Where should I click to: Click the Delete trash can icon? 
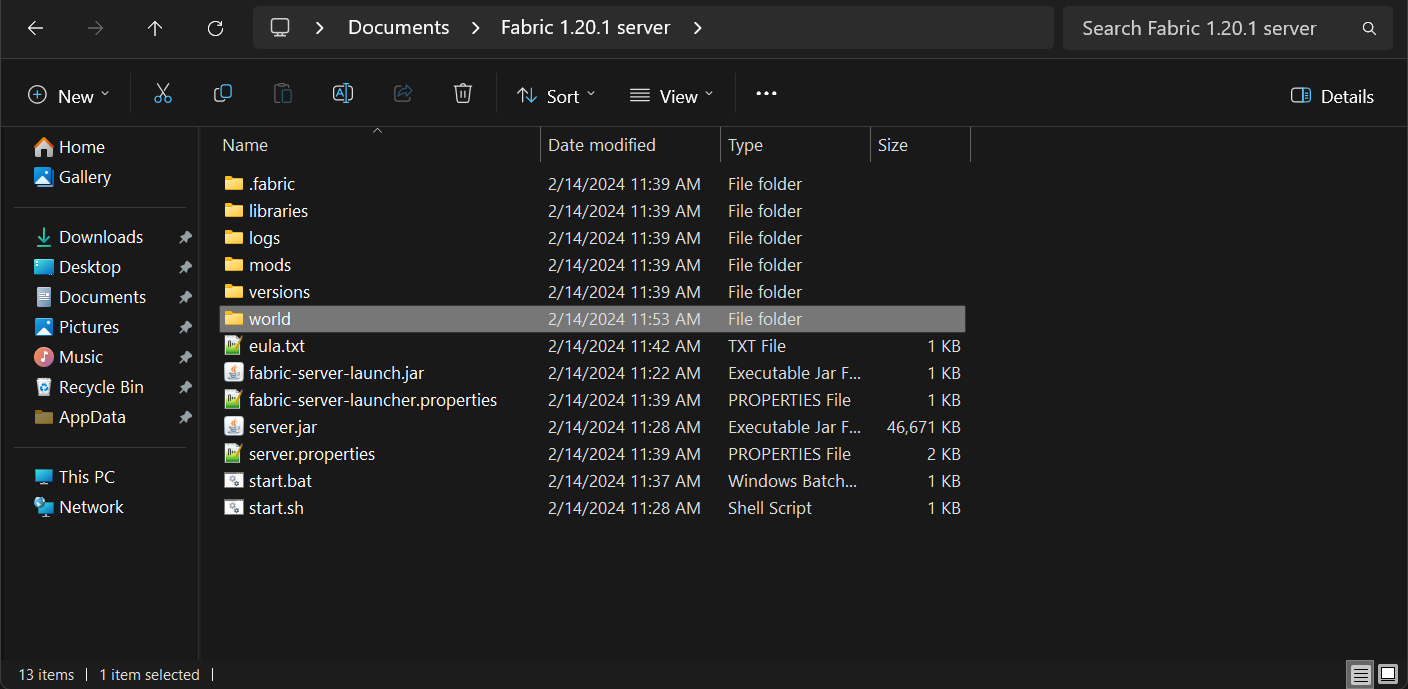pos(462,94)
